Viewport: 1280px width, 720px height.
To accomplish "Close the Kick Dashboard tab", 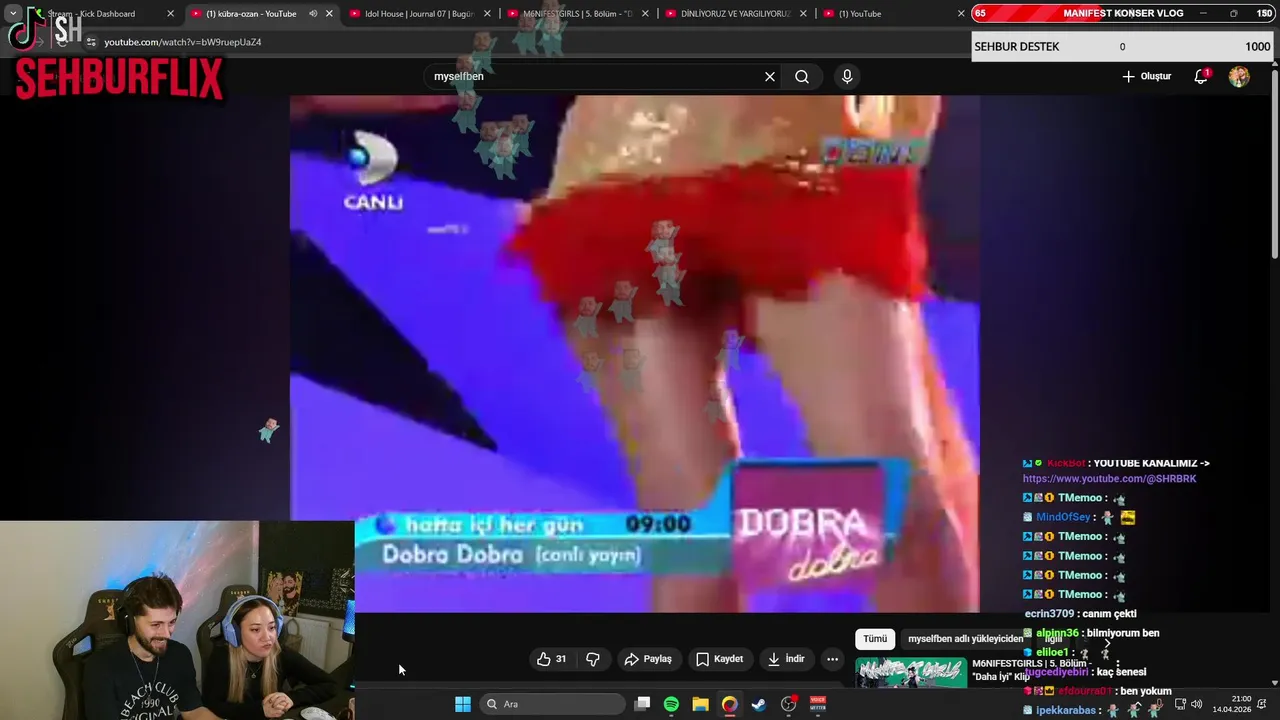I will (x=170, y=14).
